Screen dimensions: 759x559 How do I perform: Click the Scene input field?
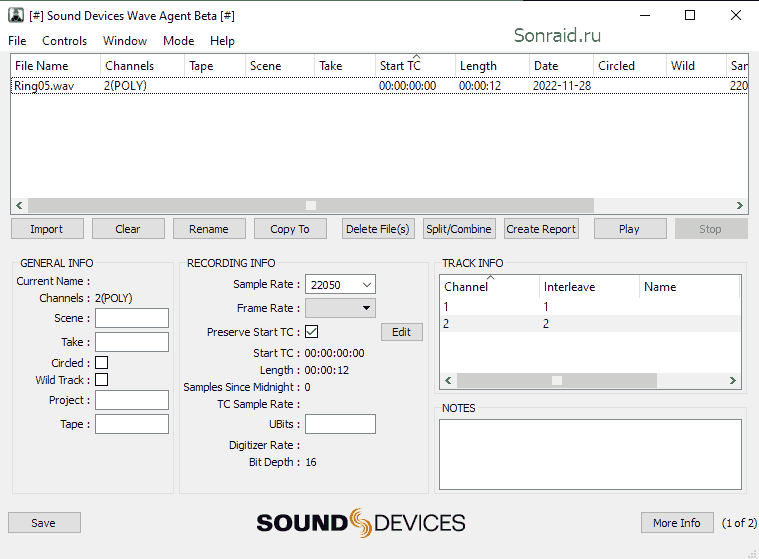click(132, 318)
